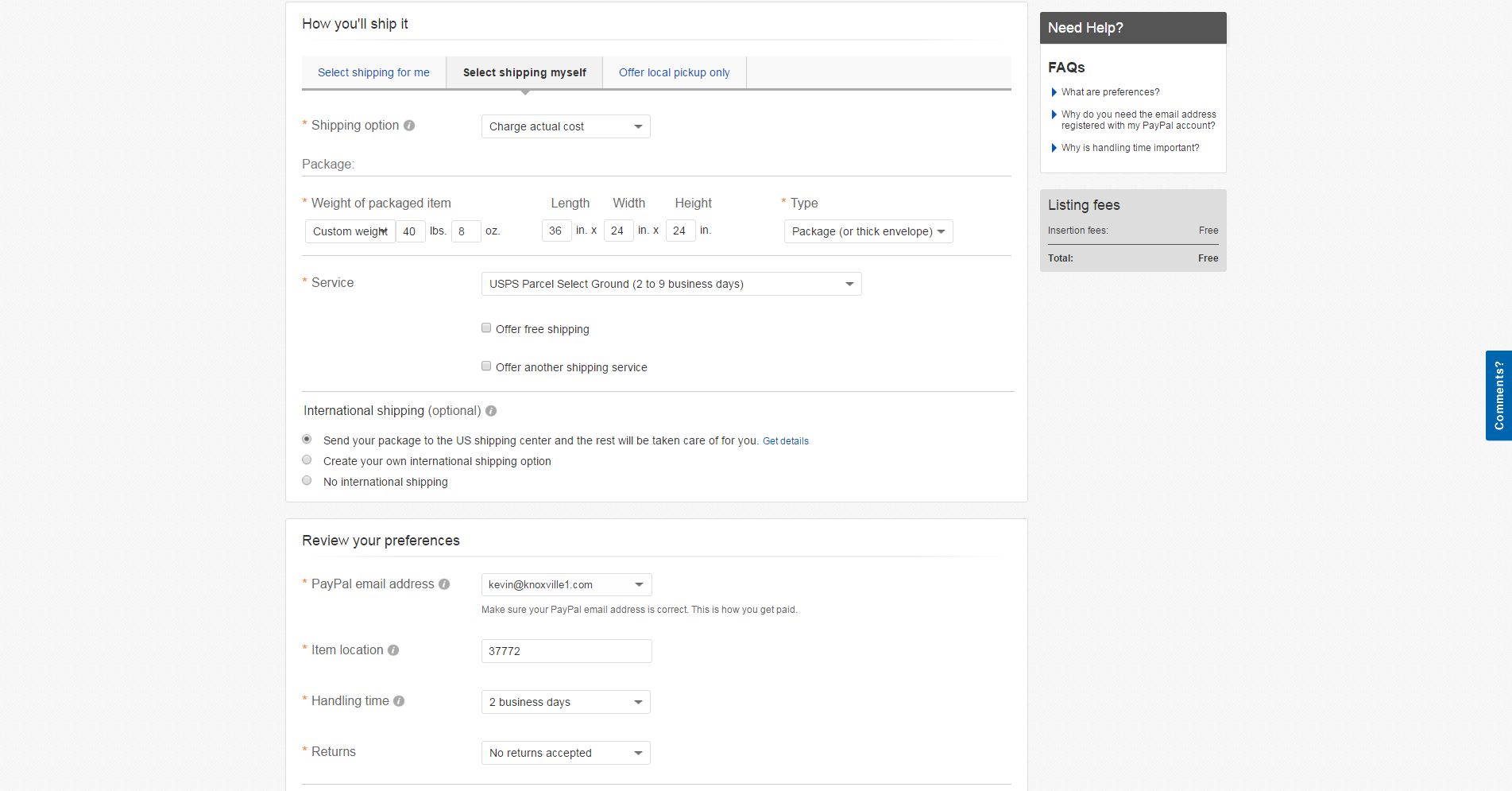1512x791 pixels.
Task: Click the Item location zip code field
Action: (567, 651)
